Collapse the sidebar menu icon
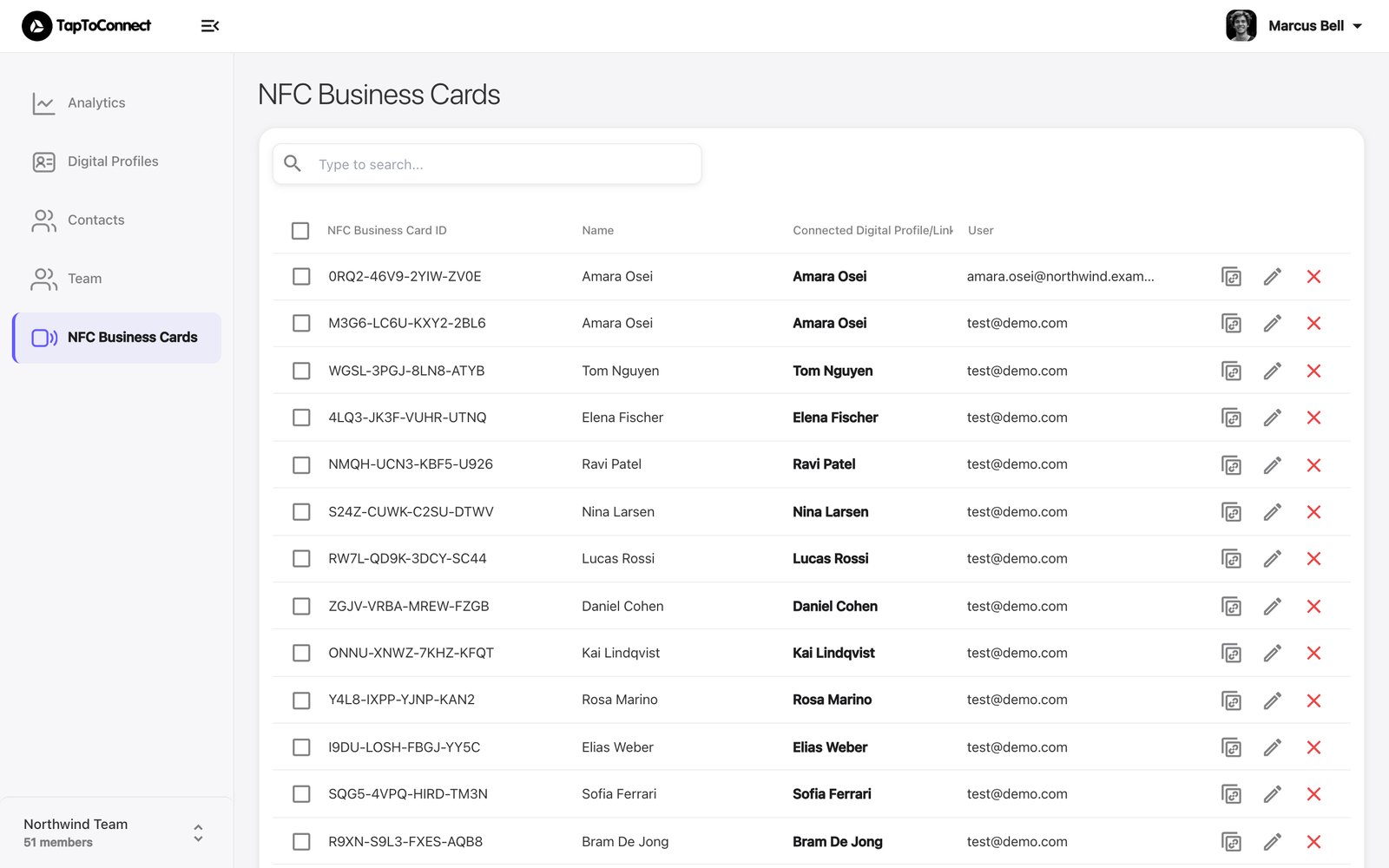The height and width of the screenshot is (868, 1389). (210, 26)
